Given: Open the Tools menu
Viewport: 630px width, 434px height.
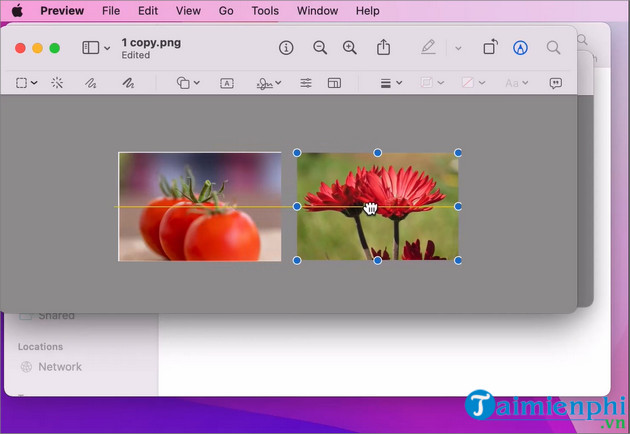Looking at the screenshot, I should [x=265, y=11].
